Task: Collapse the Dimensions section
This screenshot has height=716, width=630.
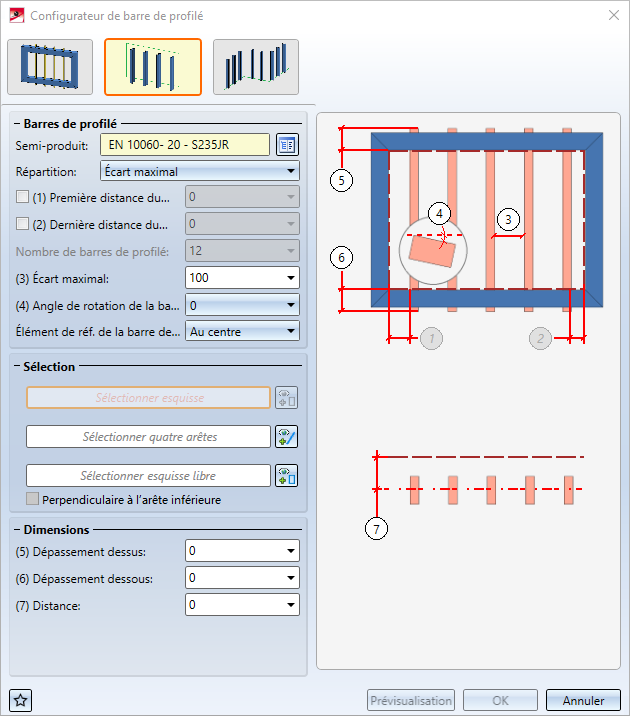Action: (17, 530)
